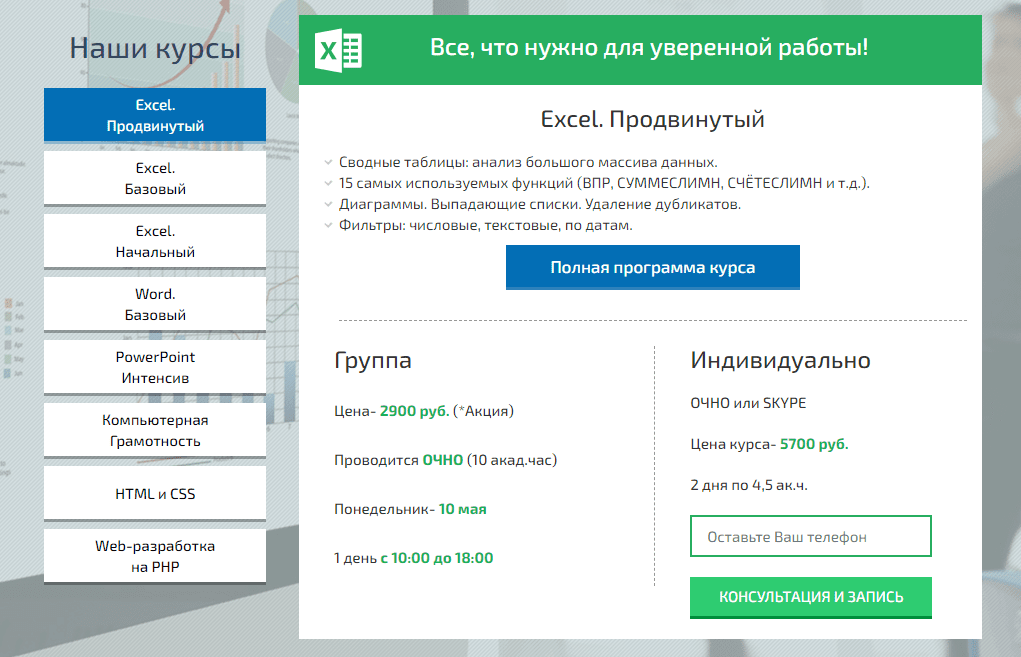
Task: Click the time с 10:00 до 18:00
Action: [437, 558]
